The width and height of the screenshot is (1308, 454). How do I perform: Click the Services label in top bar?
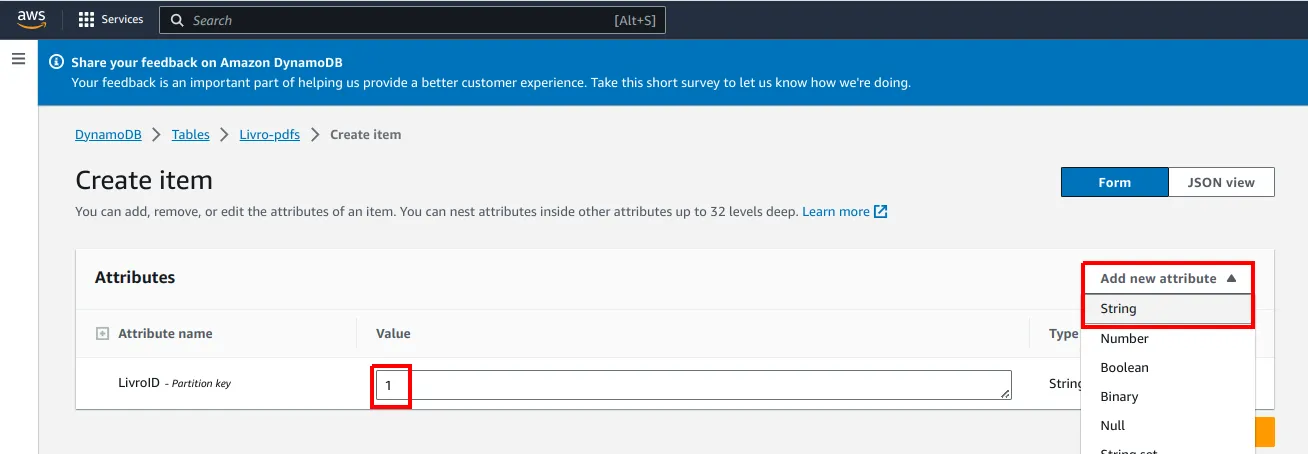[122, 20]
